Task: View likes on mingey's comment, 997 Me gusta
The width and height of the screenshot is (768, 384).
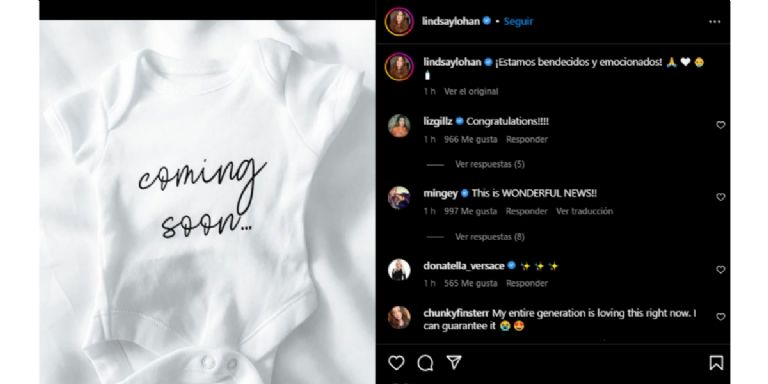Action: pyautogui.click(x=470, y=212)
